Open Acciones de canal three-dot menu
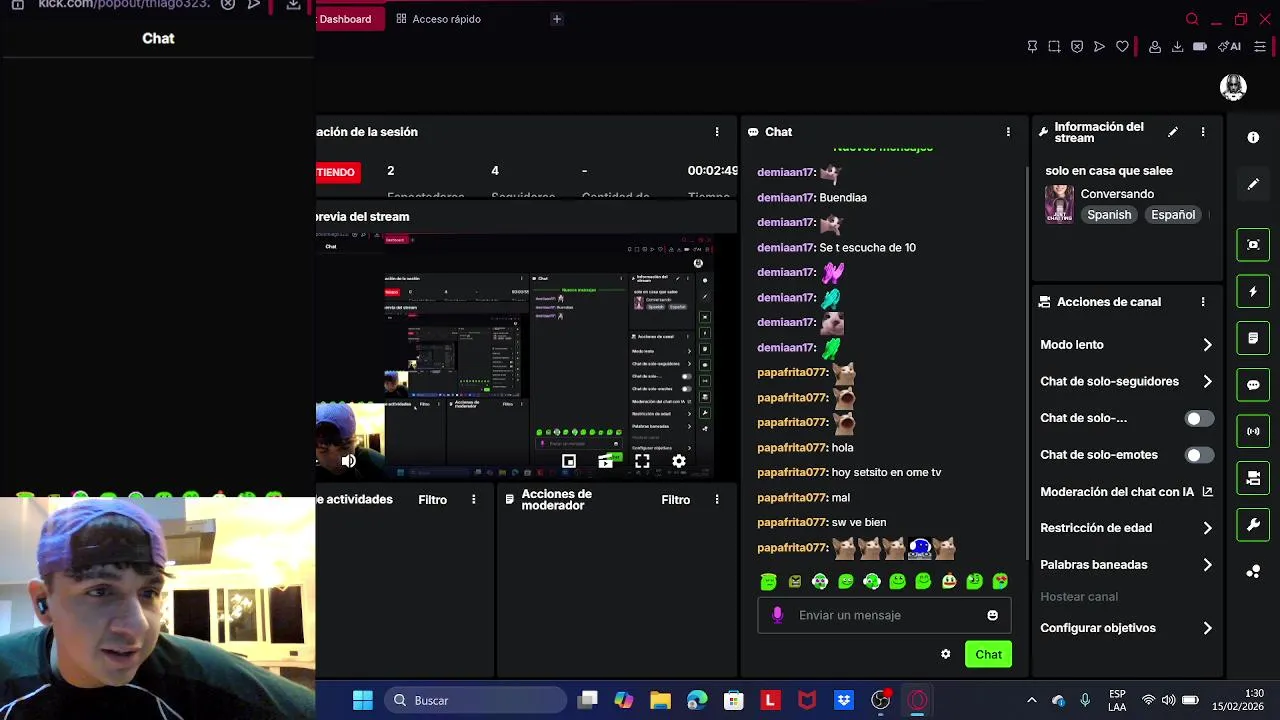 (x=1203, y=302)
